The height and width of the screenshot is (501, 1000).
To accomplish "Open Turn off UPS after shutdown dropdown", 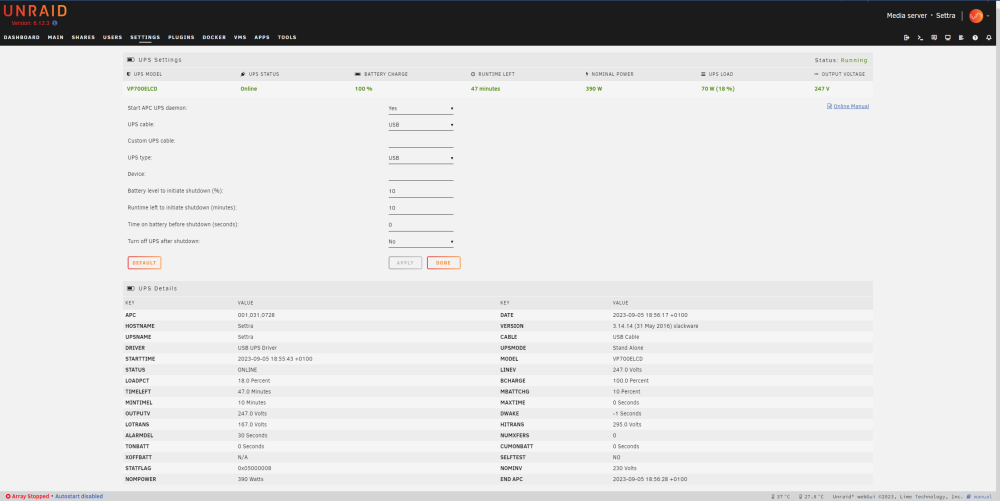I will (421, 242).
